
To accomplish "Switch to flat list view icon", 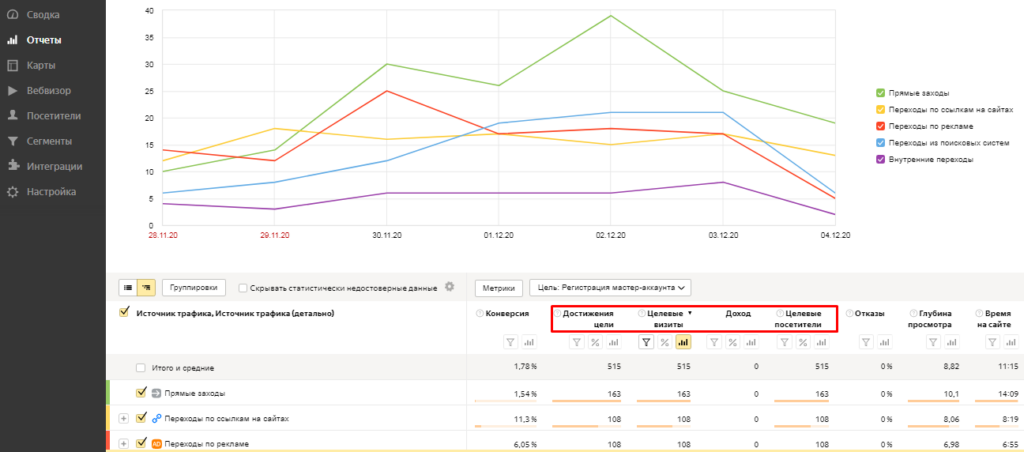I will [x=128, y=288].
